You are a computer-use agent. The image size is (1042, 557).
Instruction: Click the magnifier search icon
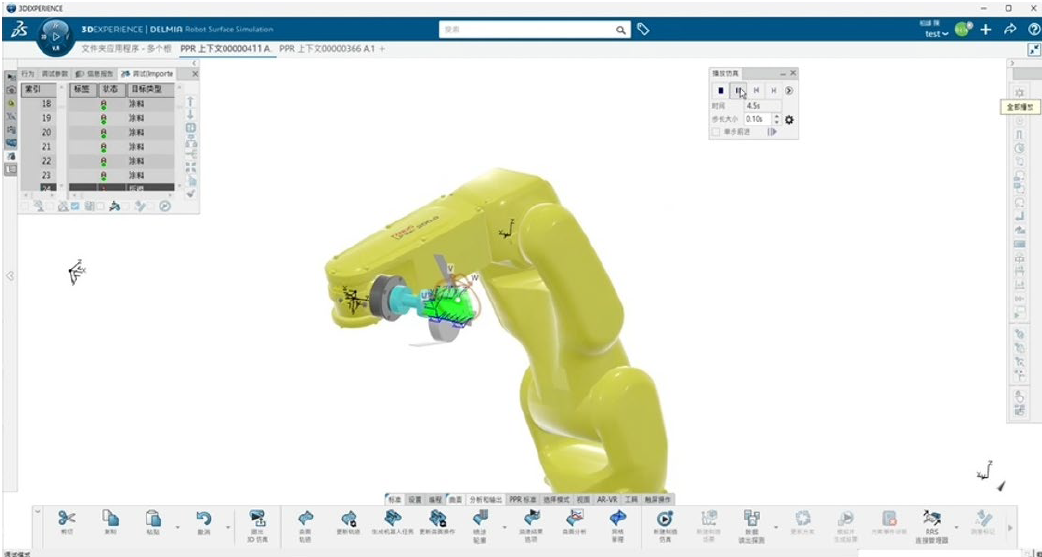[620, 30]
